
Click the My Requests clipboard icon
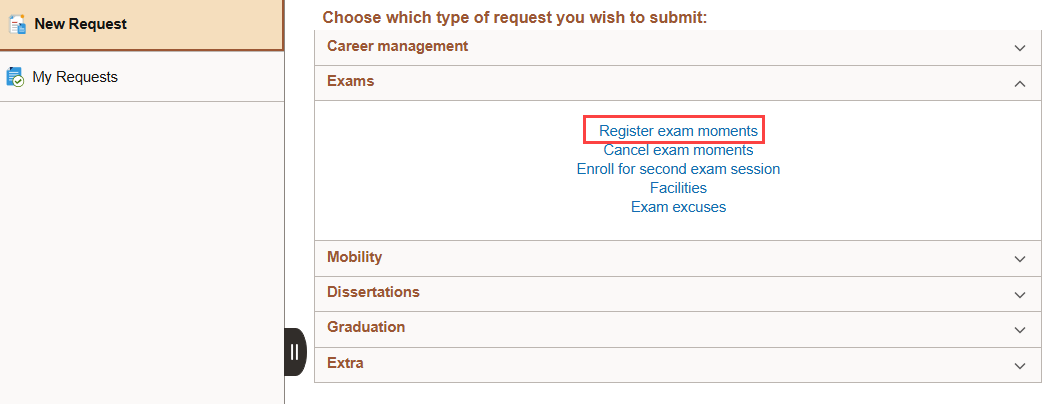point(15,77)
